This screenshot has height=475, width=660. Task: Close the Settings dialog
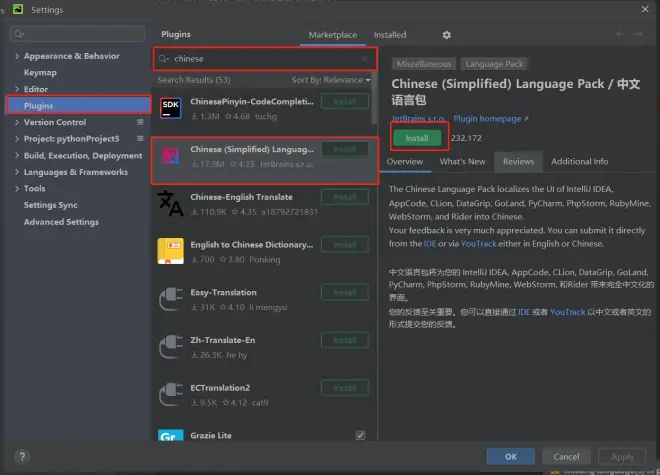(x=645, y=9)
